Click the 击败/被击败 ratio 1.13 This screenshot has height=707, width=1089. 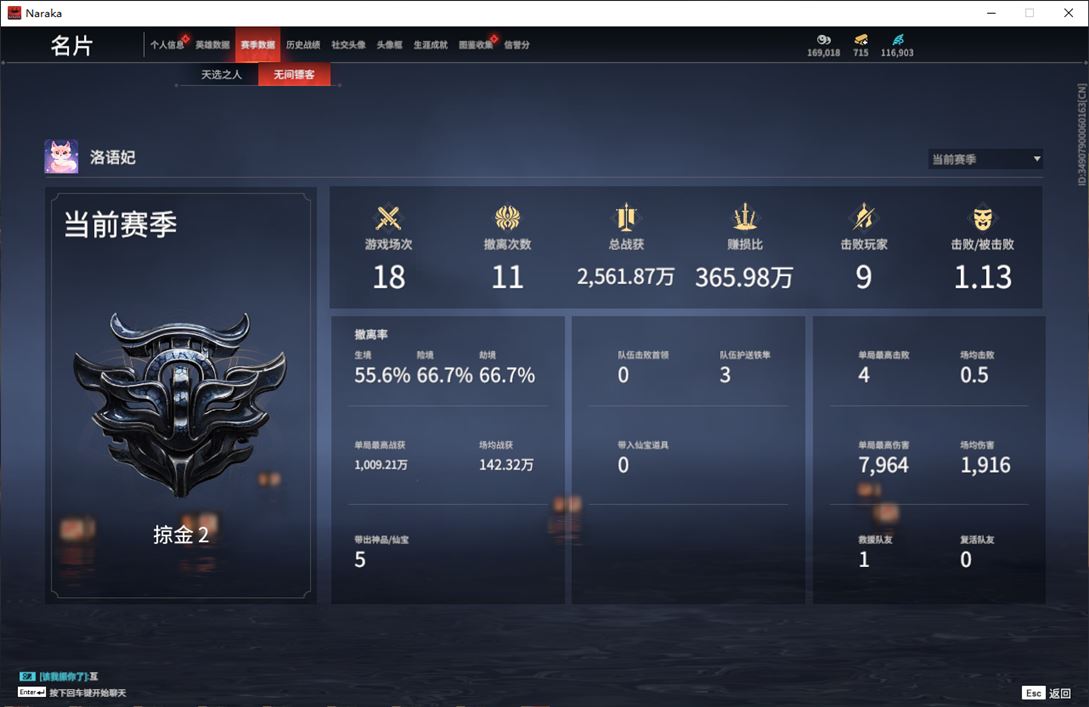point(983,277)
